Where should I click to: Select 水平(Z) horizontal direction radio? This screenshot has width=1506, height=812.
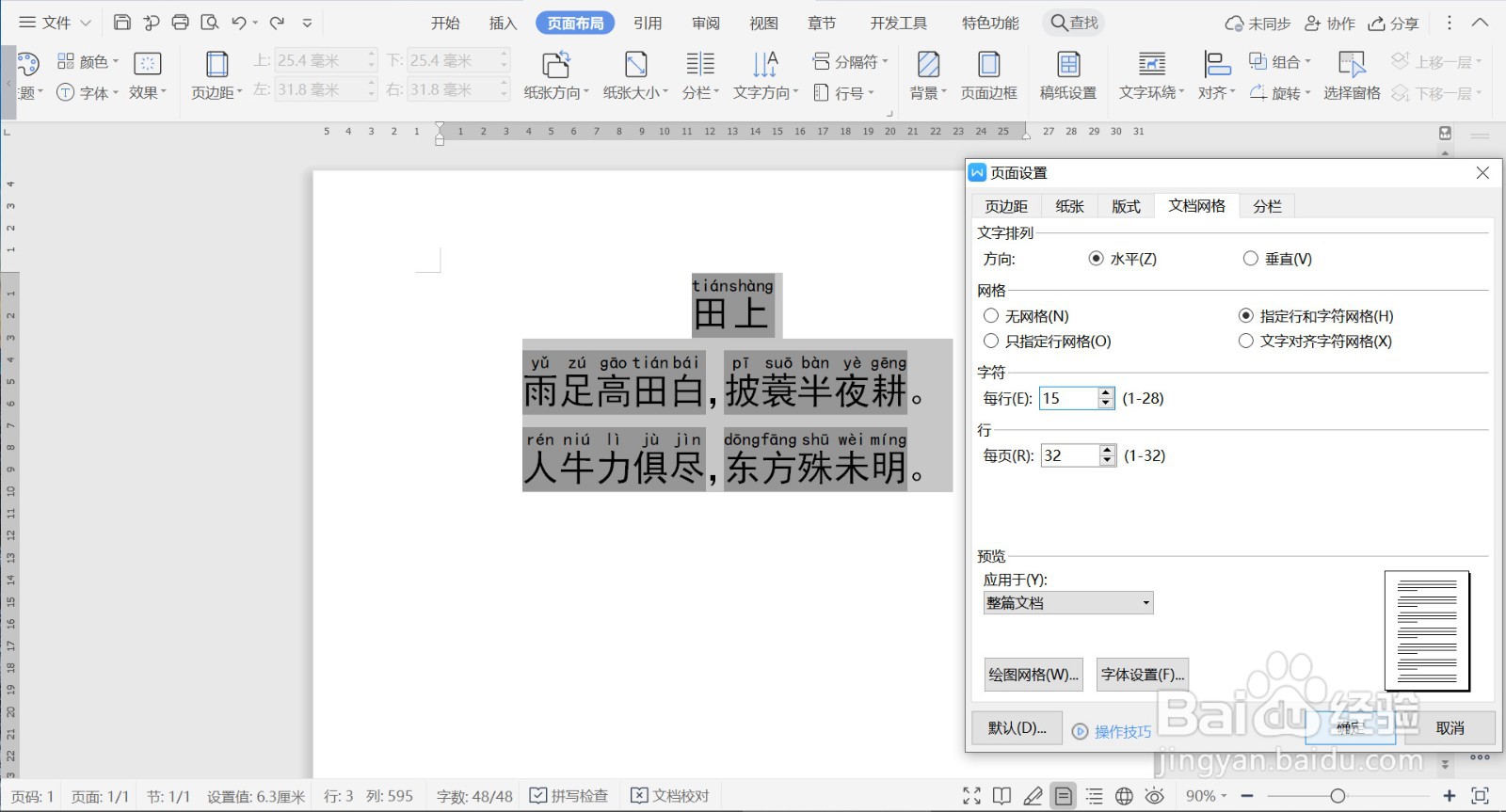pyautogui.click(x=1096, y=259)
